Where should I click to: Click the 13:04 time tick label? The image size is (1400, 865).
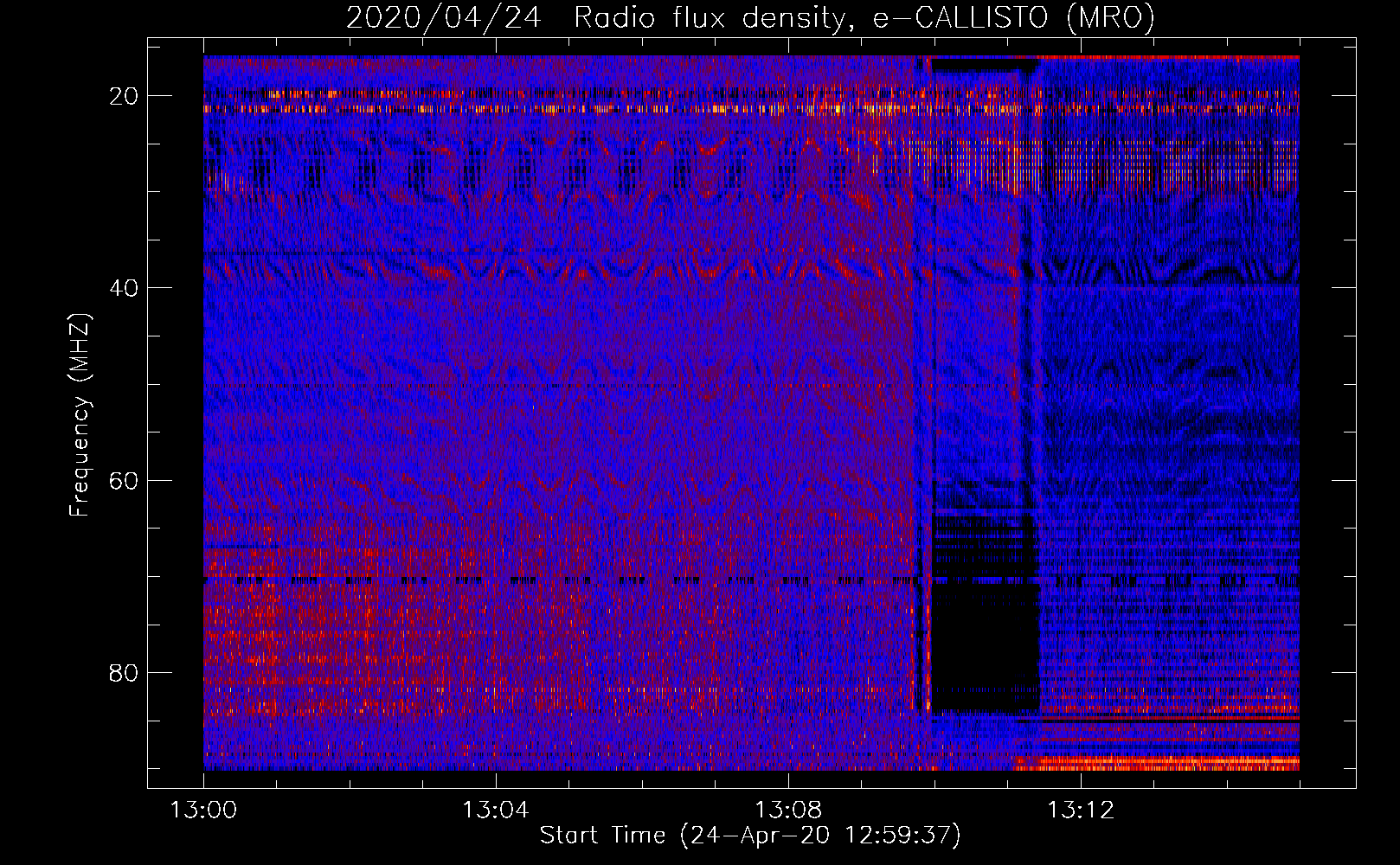click(x=496, y=811)
